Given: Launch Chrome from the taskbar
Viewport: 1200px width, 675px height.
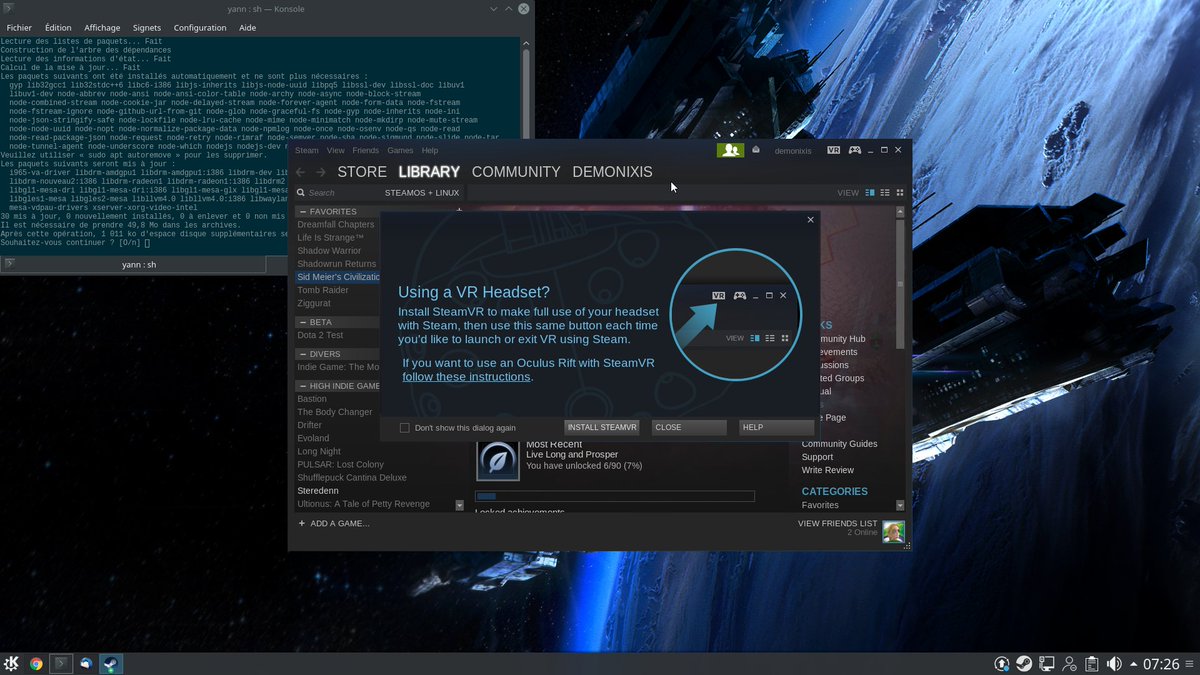Looking at the screenshot, I should [36, 663].
